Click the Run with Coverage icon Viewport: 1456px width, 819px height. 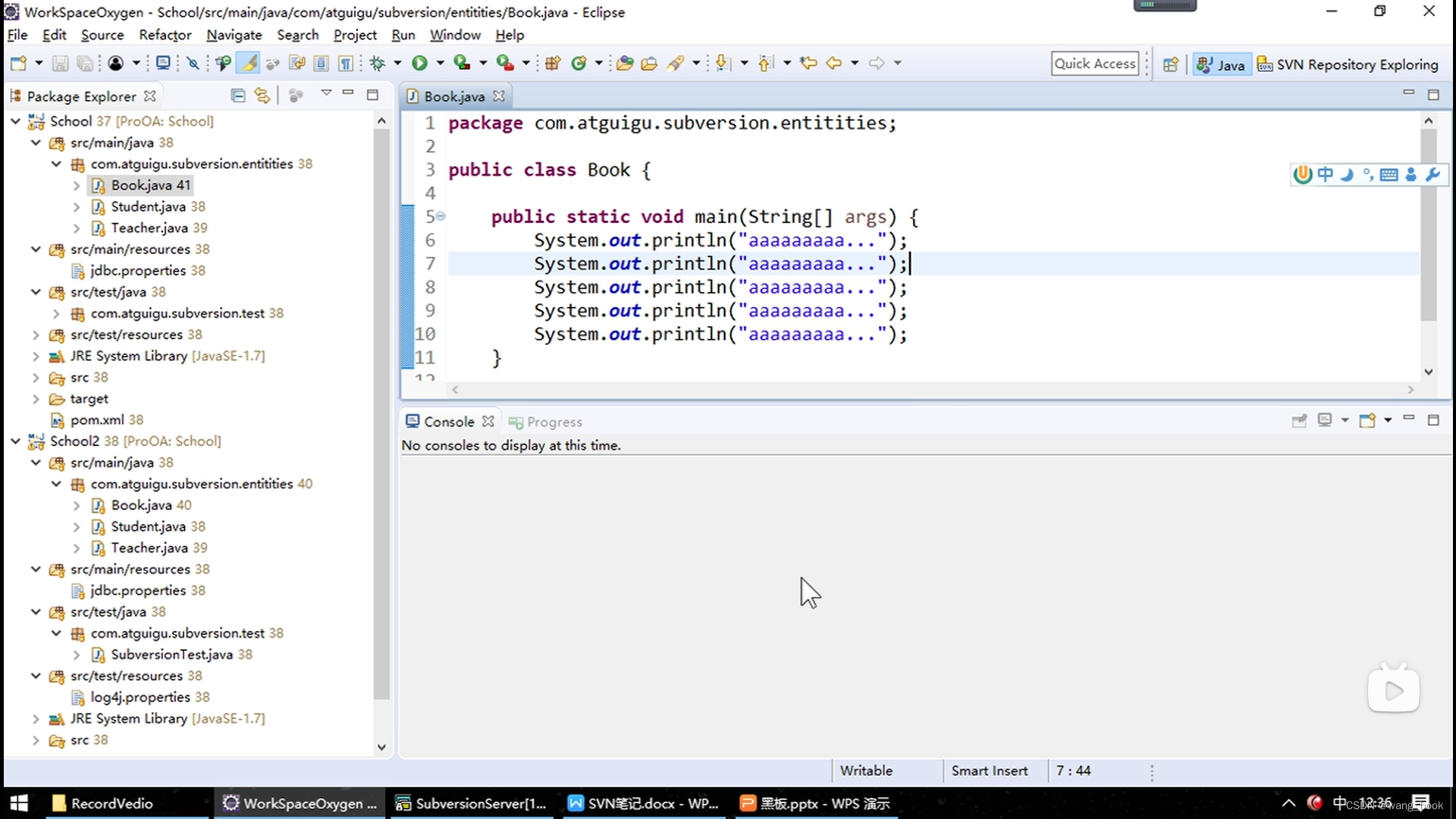[461, 63]
